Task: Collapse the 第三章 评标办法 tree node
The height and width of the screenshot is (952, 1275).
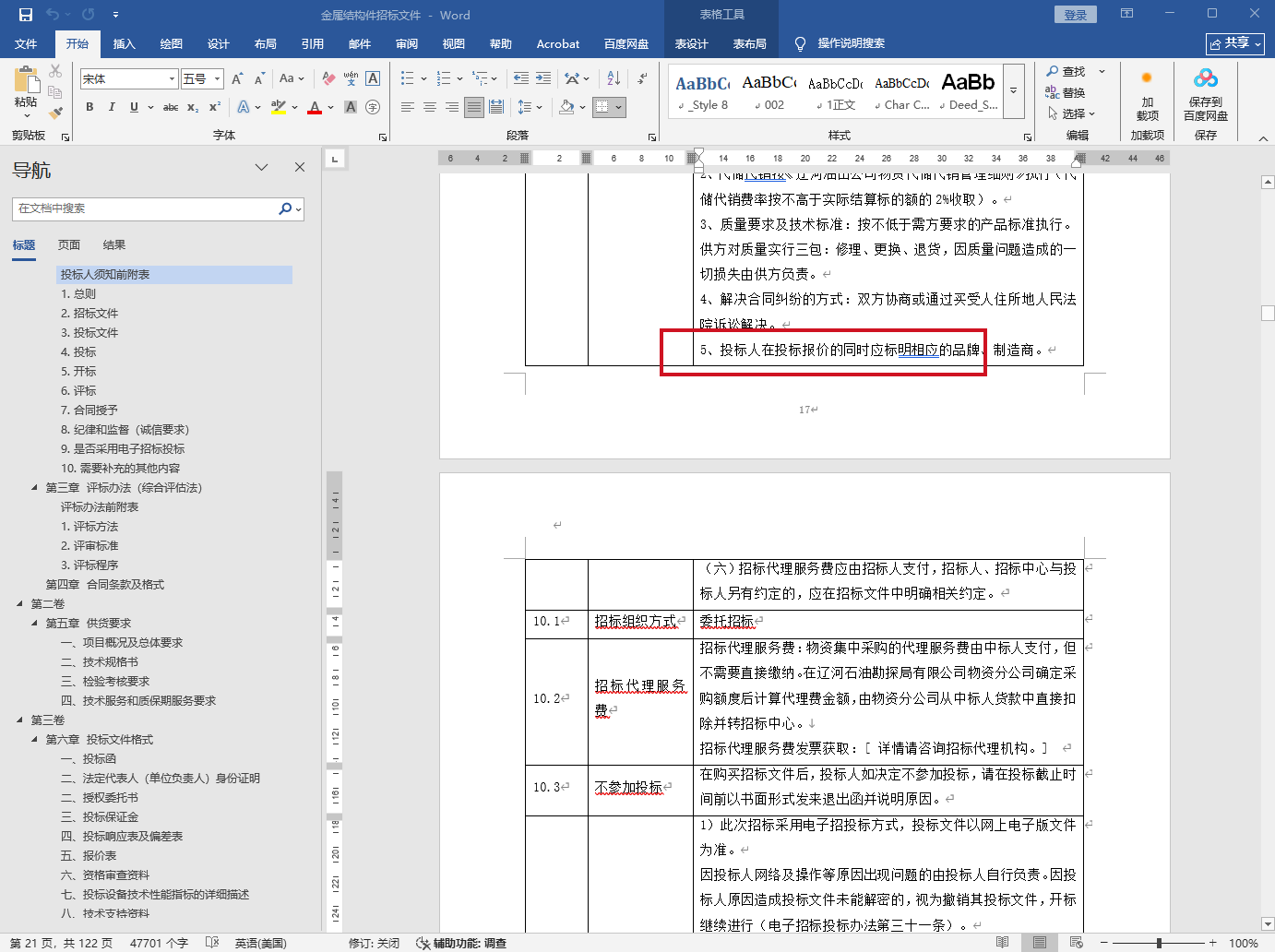Action: pos(35,487)
